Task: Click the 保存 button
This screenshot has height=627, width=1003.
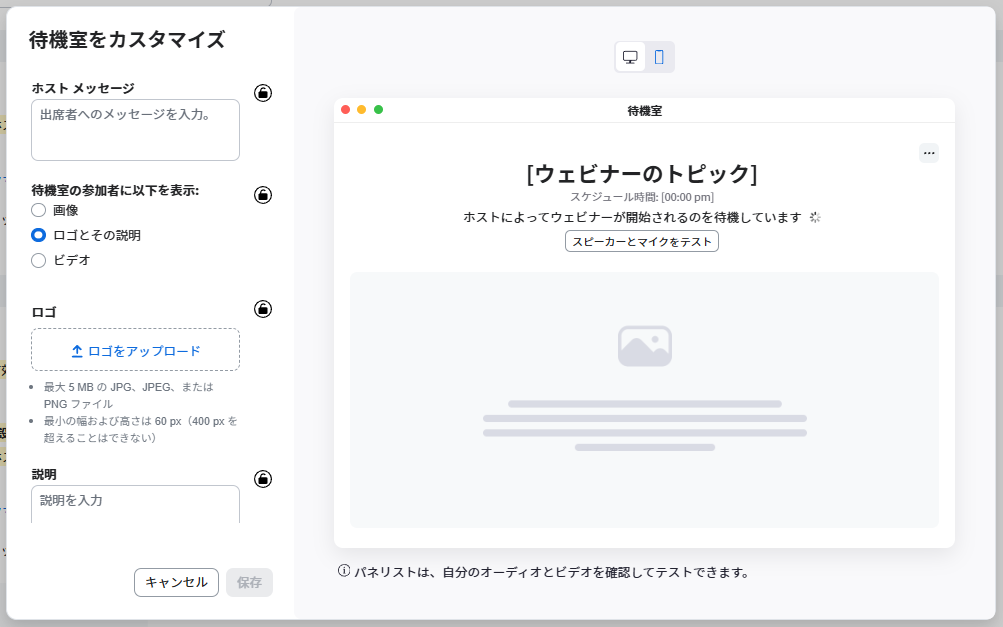Action: coord(249,582)
